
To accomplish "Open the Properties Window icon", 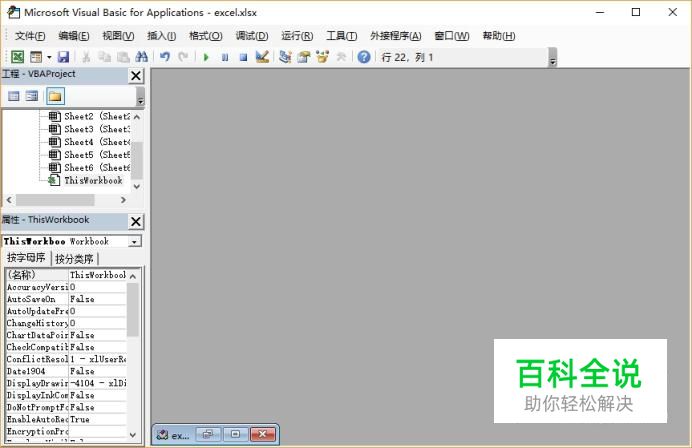I will point(304,57).
